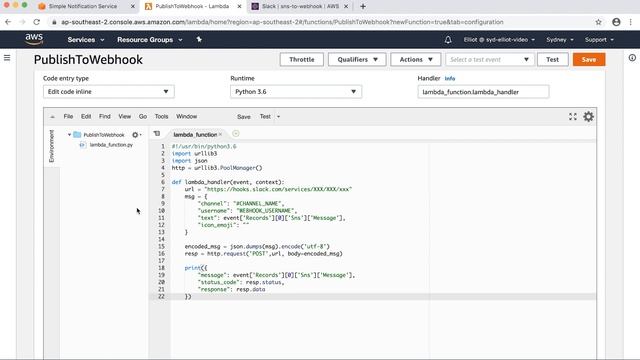
Task: Click the Throttle button
Action: (x=302, y=60)
